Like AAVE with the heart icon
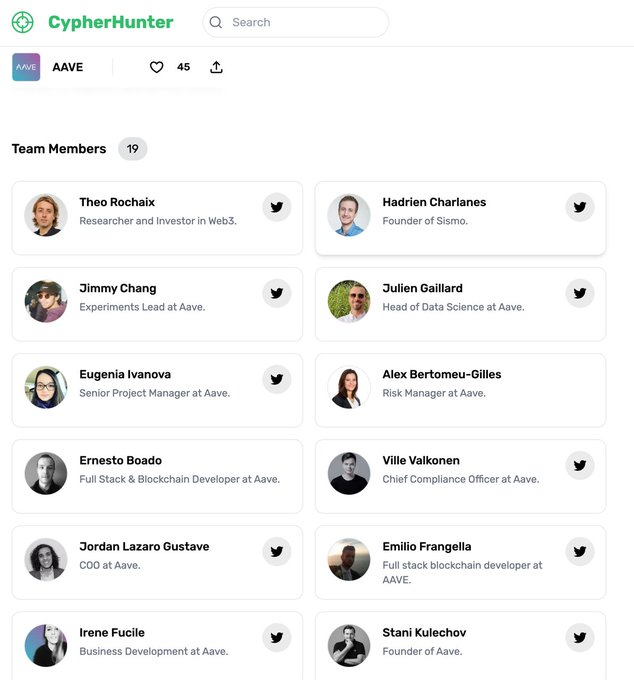Image resolution: width=634 pixels, height=680 pixels. tap(157, 67)
